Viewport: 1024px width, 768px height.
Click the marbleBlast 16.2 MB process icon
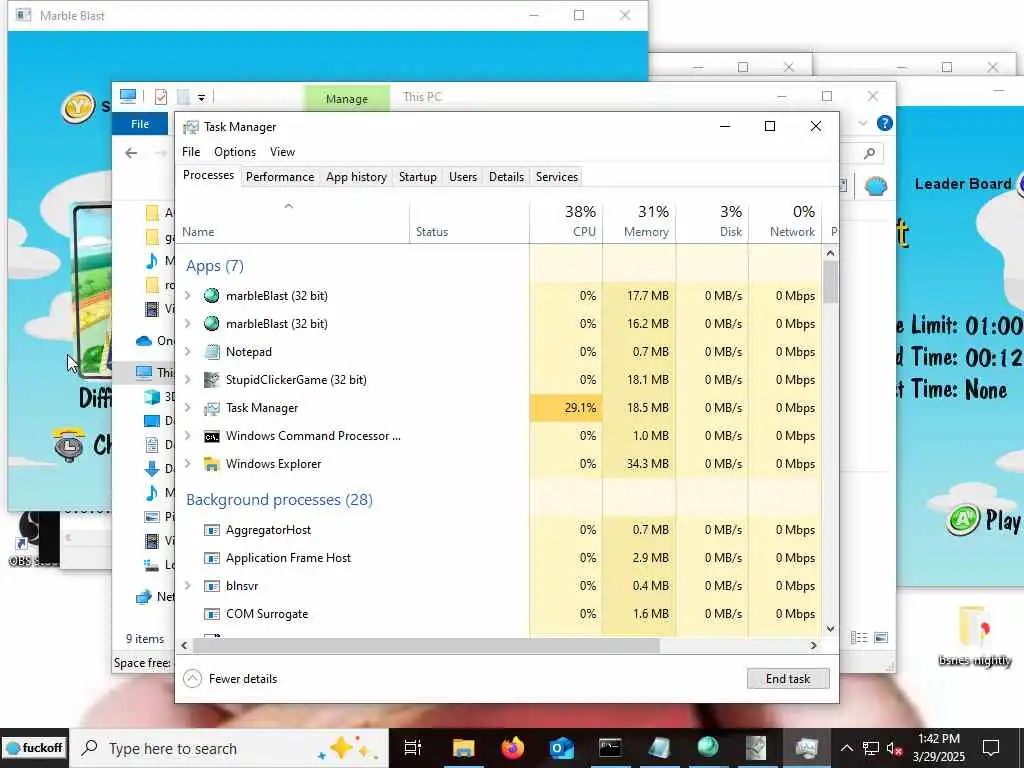pyautogui.click(x=212, y=324)
